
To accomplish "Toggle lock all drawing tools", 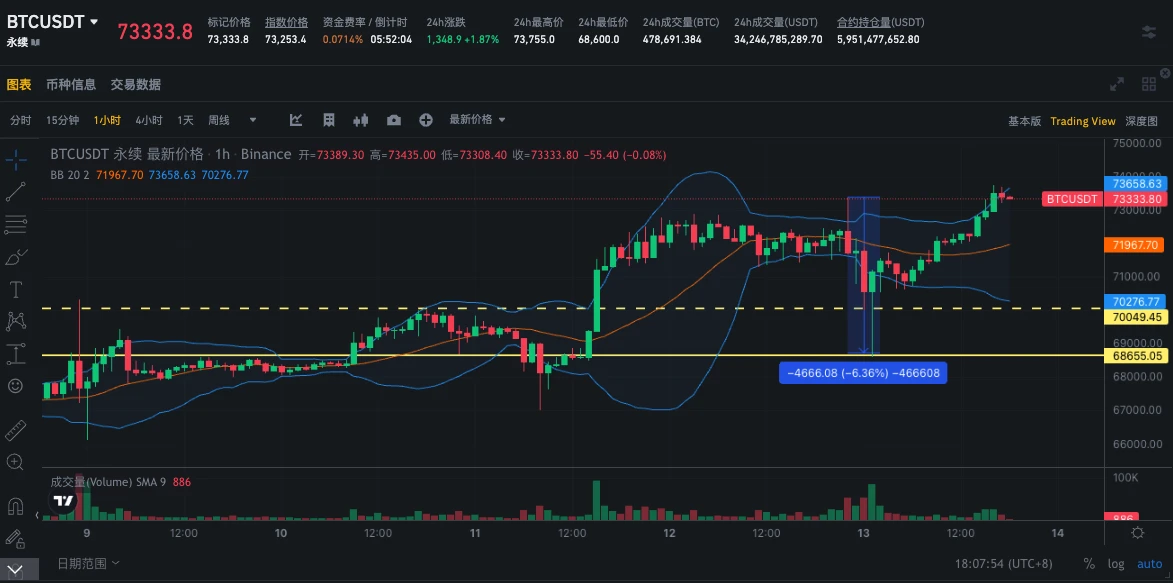I will coord(16,538).
